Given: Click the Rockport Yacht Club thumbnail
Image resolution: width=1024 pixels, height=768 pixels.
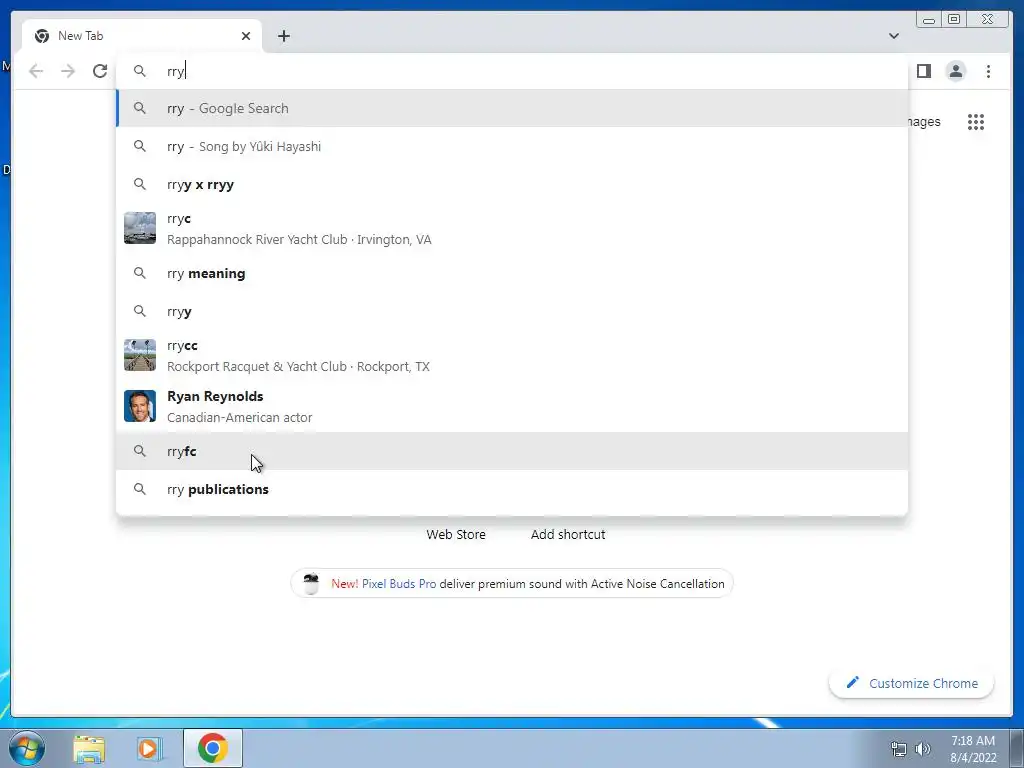Looking at the screenshot, I should 140,355.
